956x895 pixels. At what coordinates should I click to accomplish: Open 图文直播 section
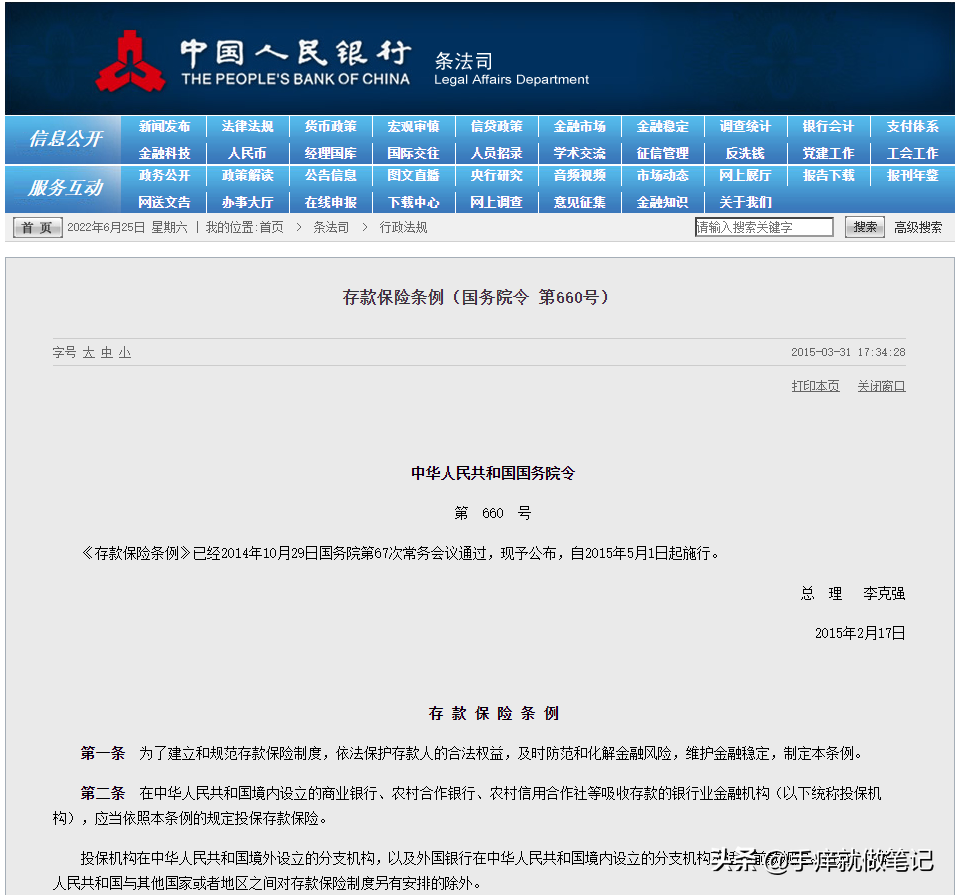tap(413, 175)
